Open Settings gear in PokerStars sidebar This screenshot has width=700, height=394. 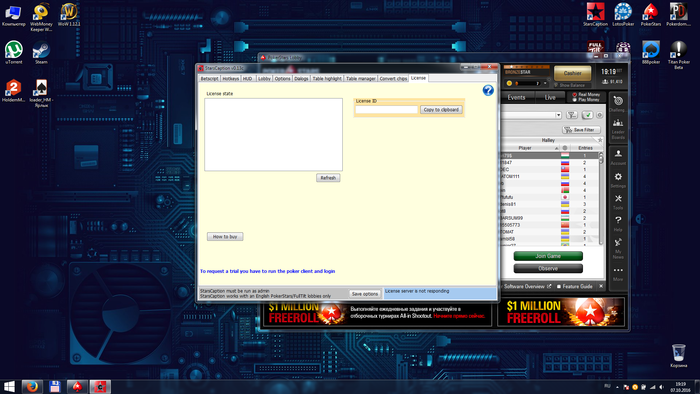[x=618, y=180]
